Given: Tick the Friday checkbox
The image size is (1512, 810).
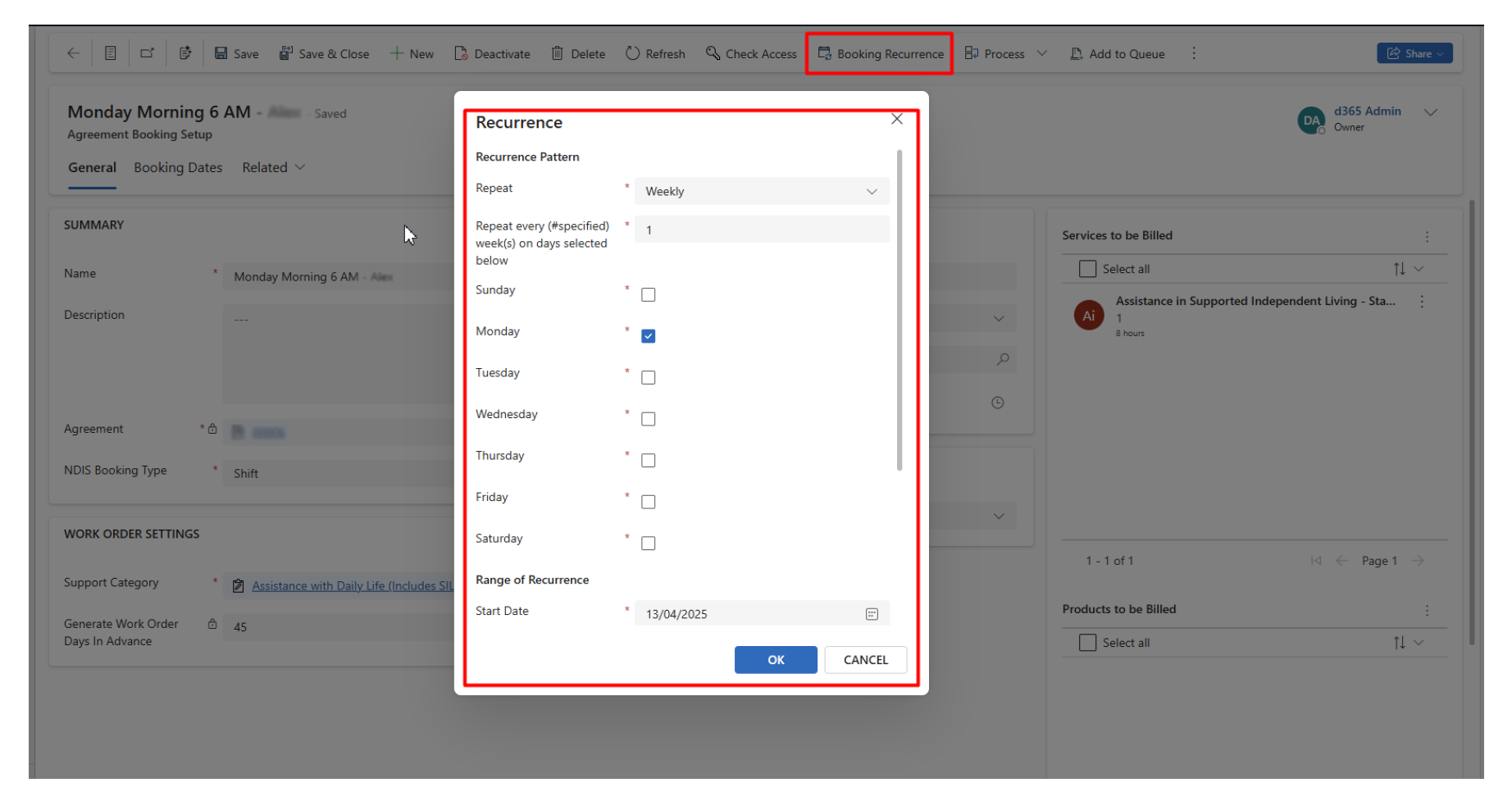Looking at the screenshot, I should [x=649, y=502].
